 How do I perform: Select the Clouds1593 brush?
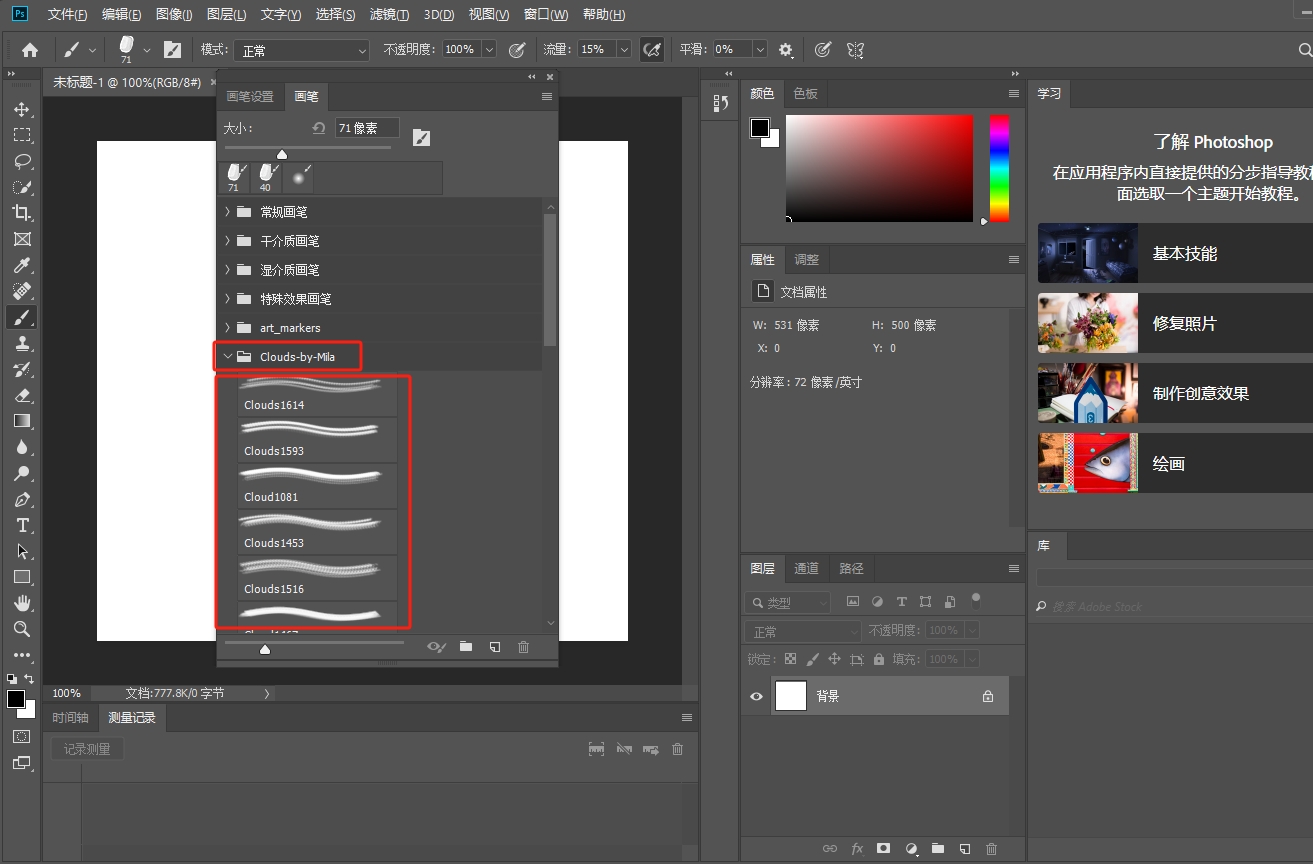tap(317, 439)
